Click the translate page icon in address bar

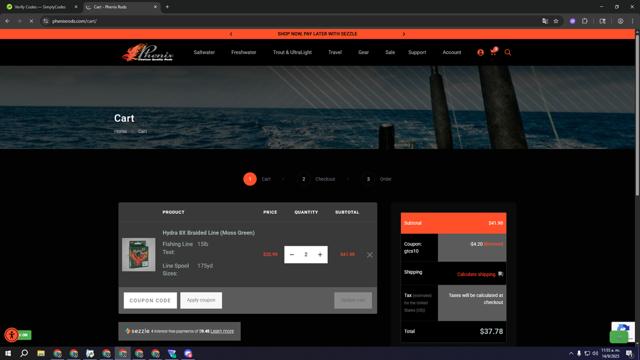tap(545, 21)
